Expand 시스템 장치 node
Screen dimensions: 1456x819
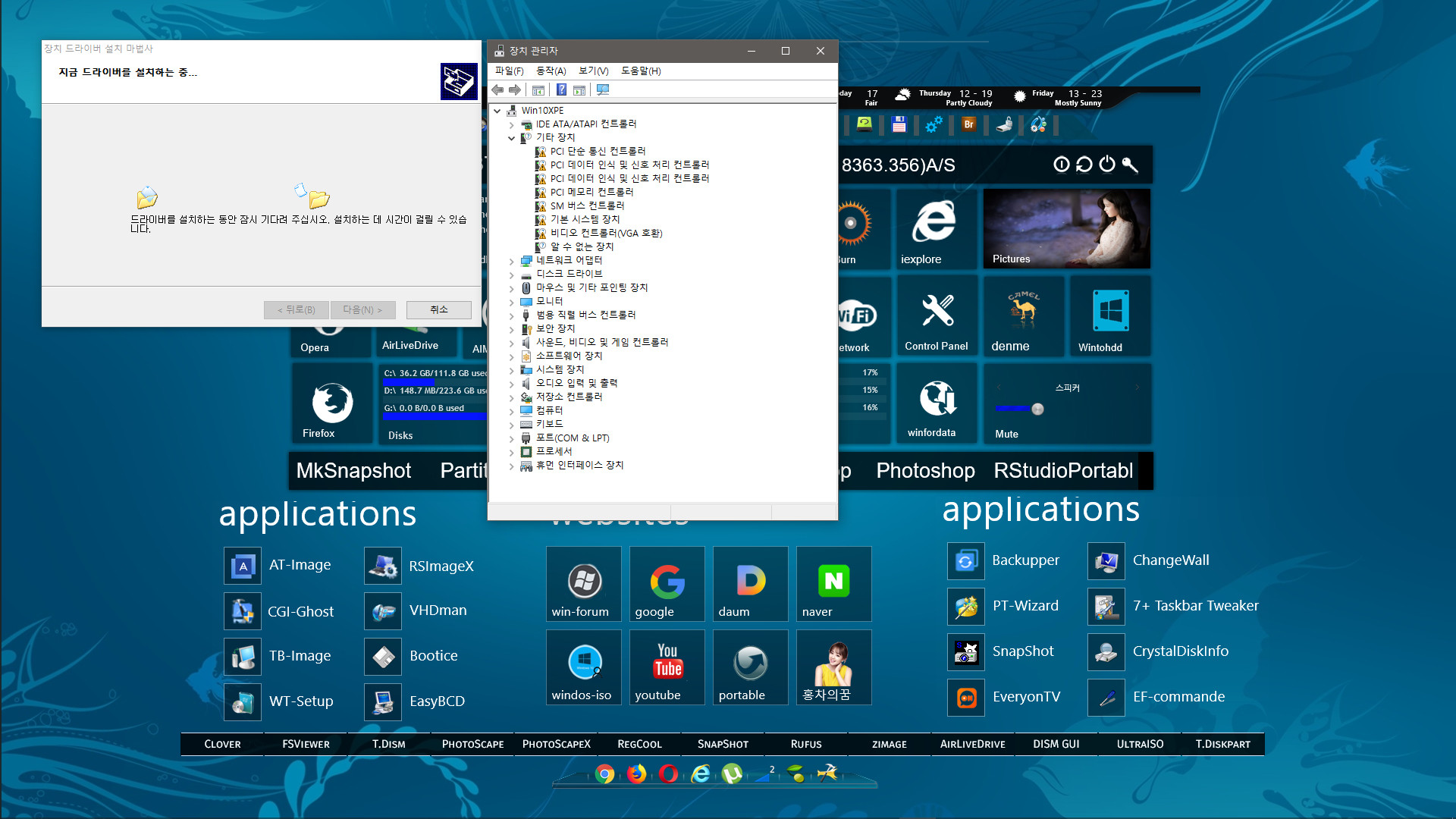[x=511, y=370]
